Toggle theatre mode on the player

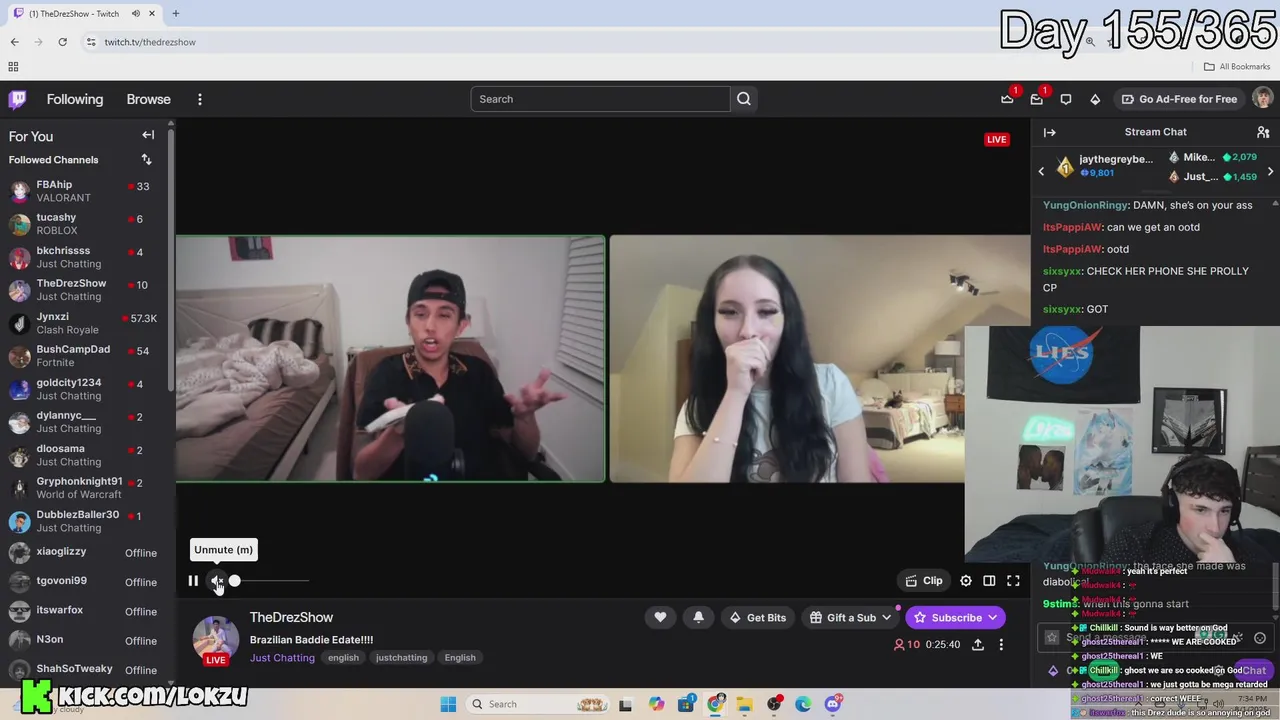click(989, 581)
